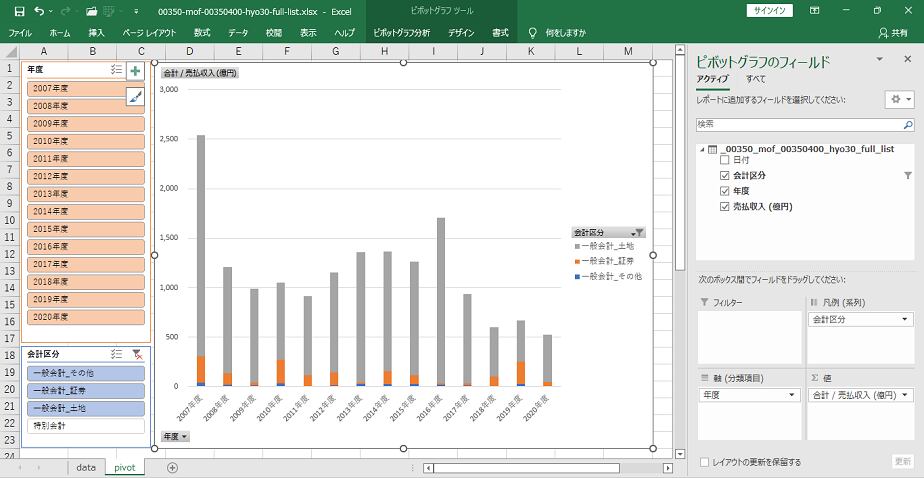The image size is (924, 478).
Task: Click the 共有 share button
Action: pyautogui.click(x=891, y=33)
